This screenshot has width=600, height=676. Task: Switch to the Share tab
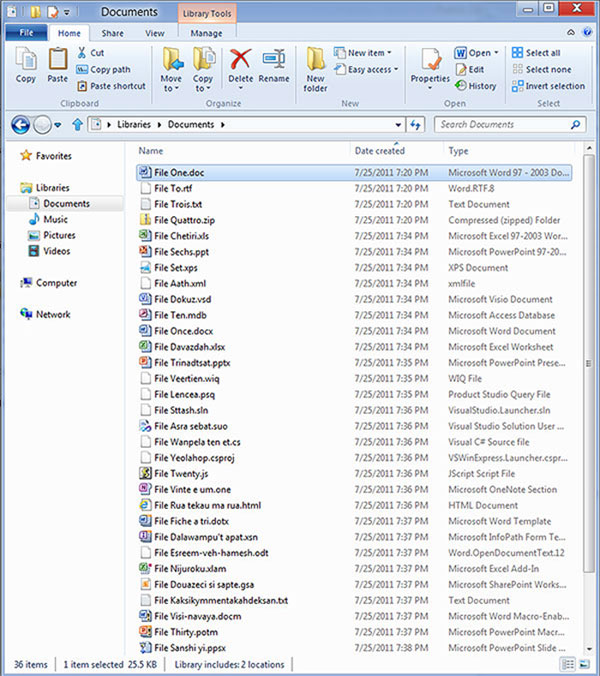[x=112, y=33]
